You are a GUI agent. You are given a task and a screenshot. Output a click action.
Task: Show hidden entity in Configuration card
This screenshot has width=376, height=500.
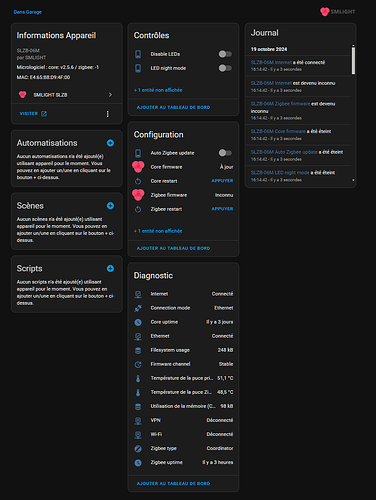pyautogui.click(x=158, y=231)
